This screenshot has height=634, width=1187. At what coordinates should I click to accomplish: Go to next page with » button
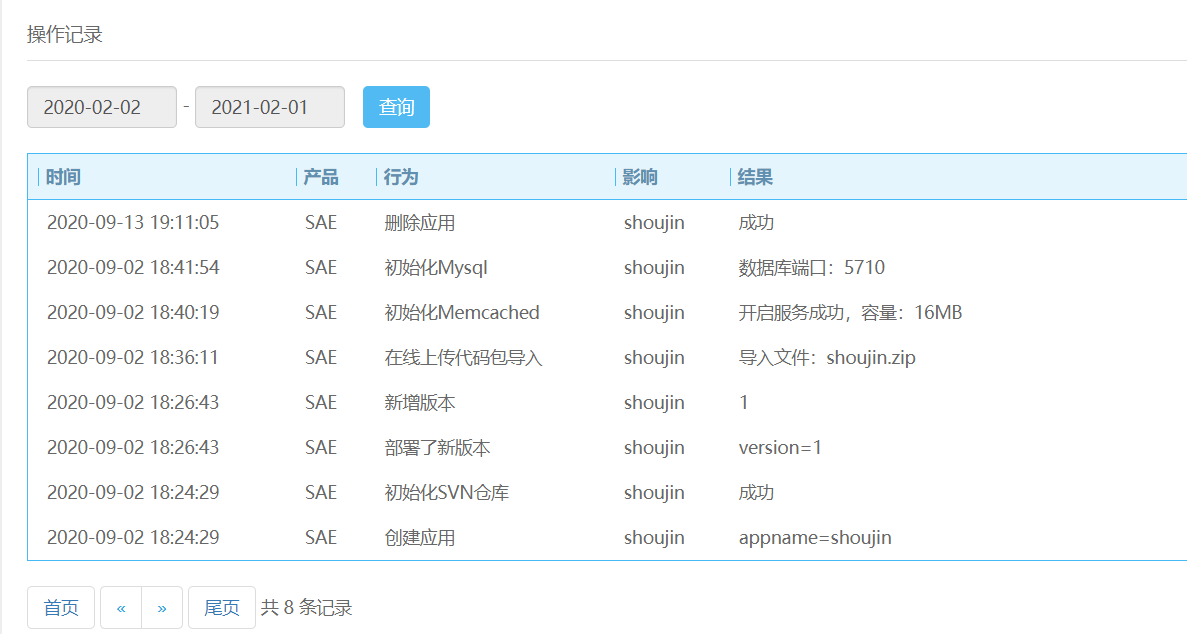(162, 607)
